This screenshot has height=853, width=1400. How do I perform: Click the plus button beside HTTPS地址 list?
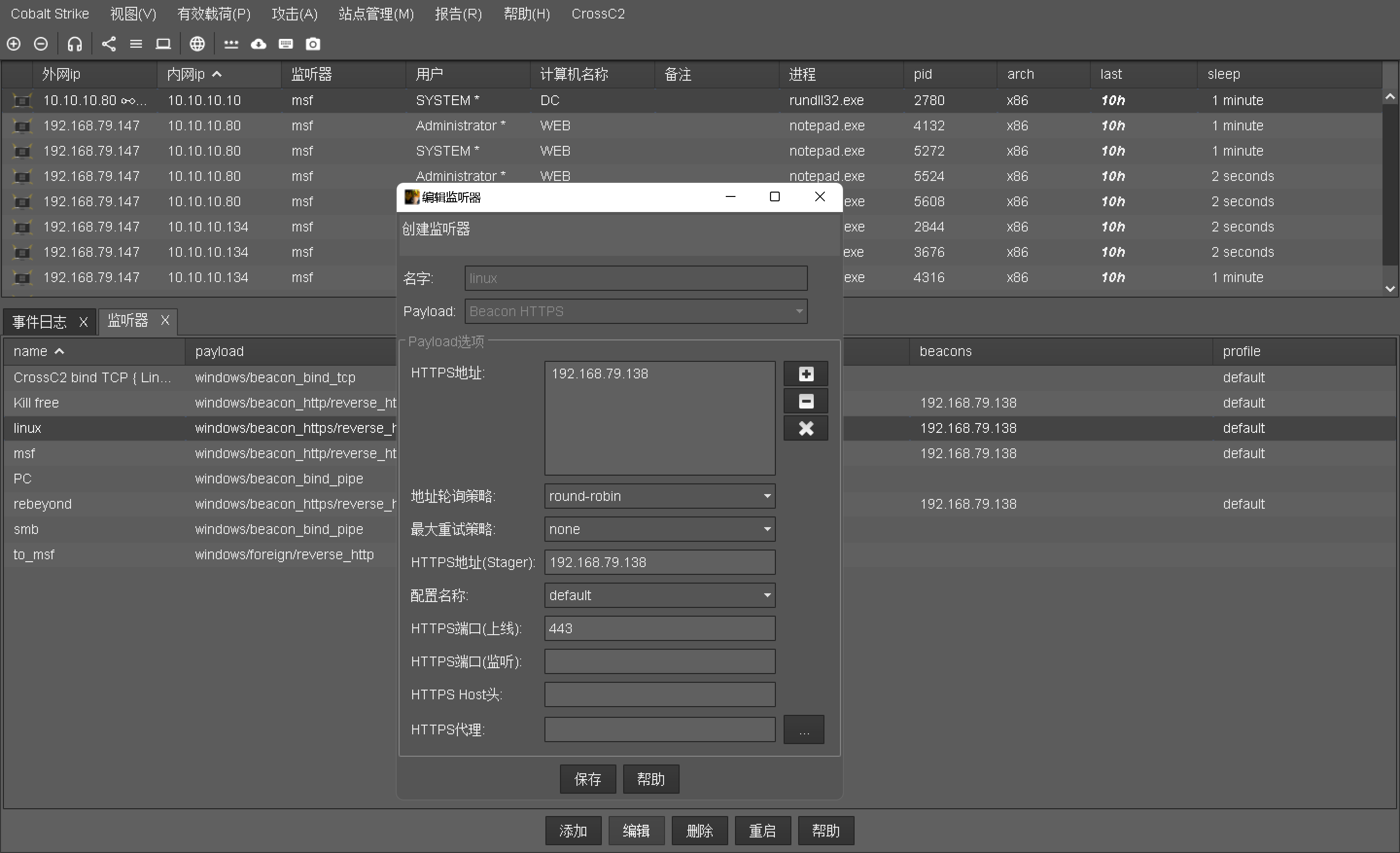click(805, 374)
